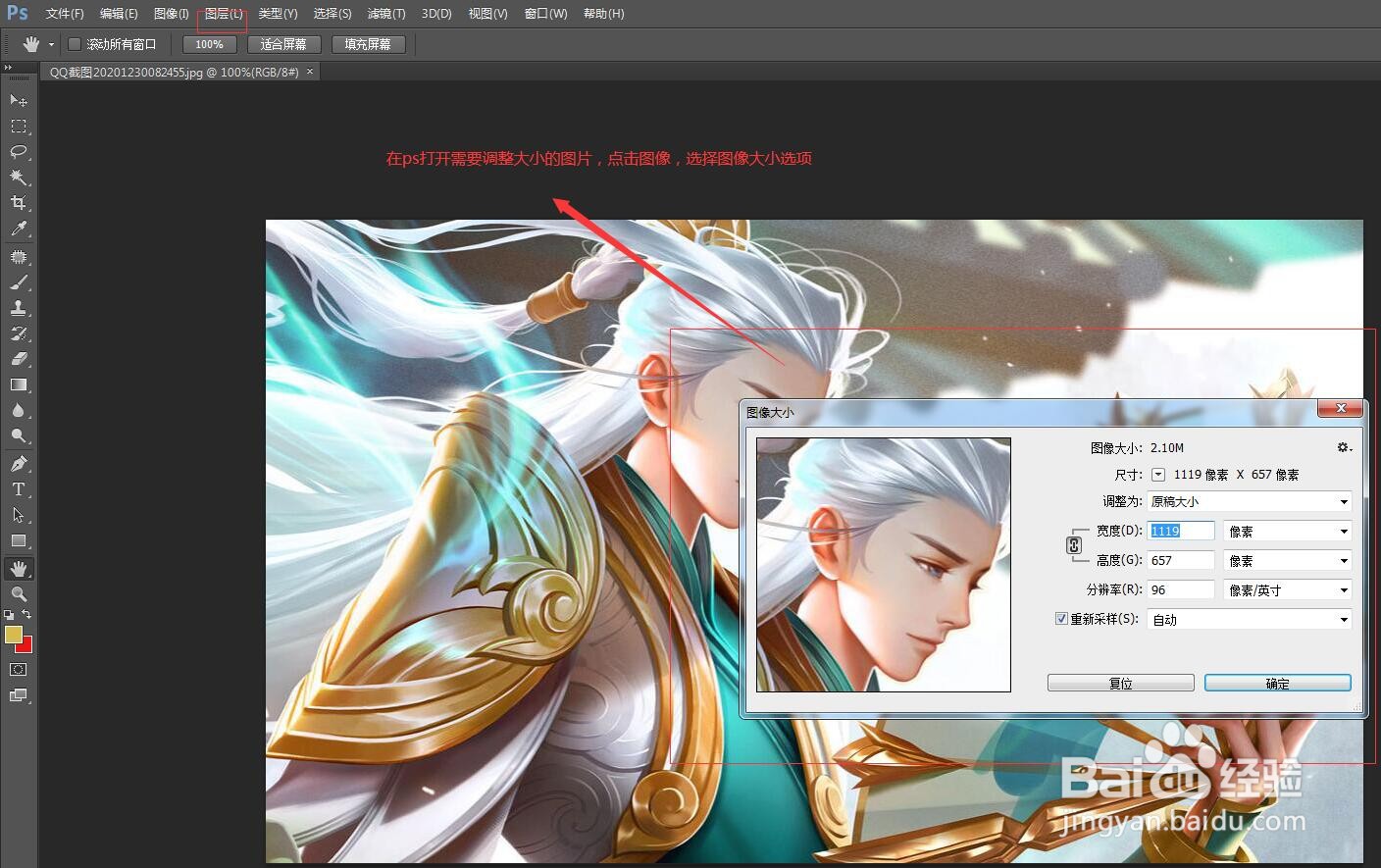Viewport: 1381px width, 868px height.
Task: Open the Fit To dropdown showing 原稿大小
Action: [1250, 501]
